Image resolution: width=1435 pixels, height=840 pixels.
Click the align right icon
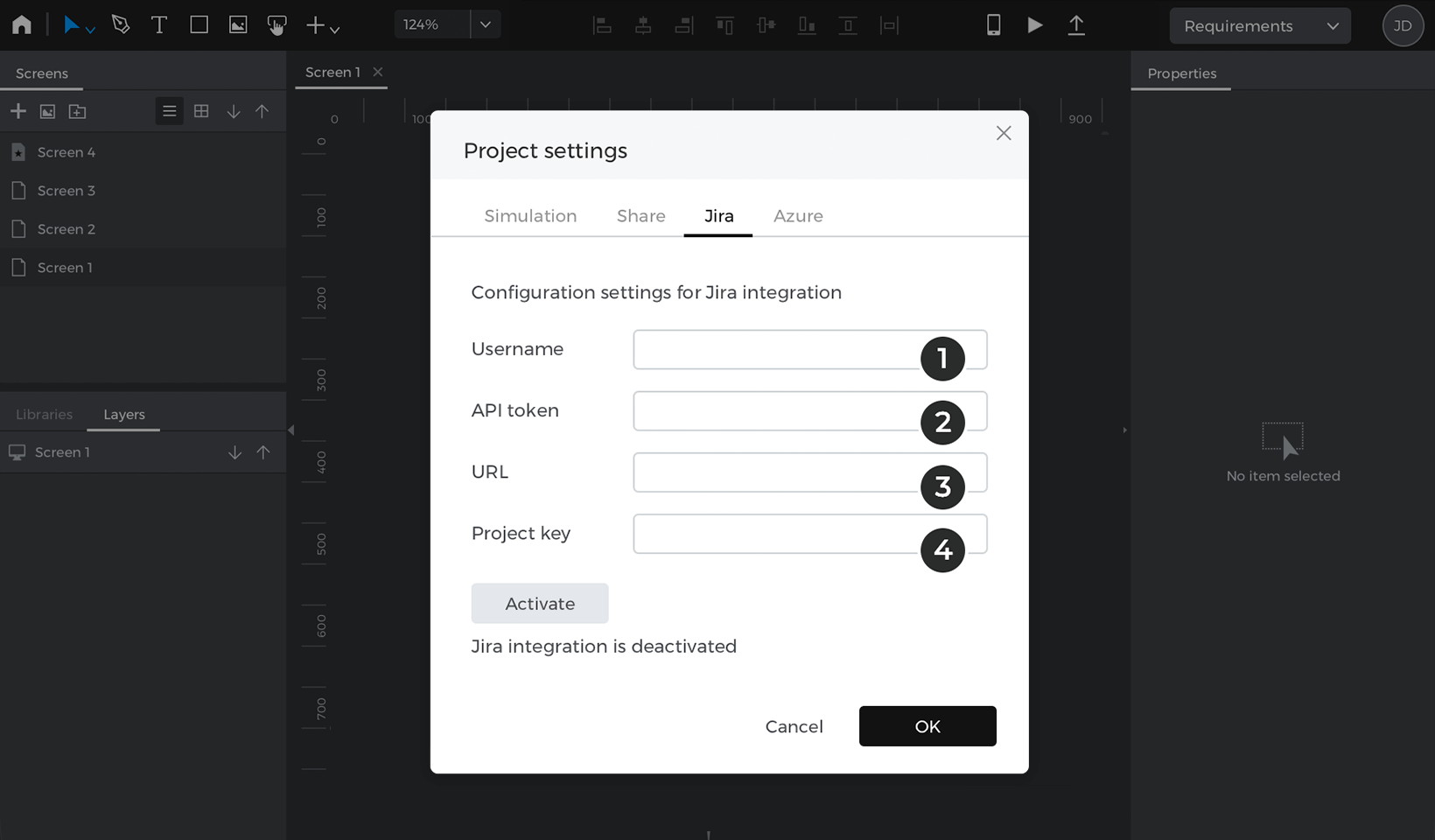(x=684, y=25)
